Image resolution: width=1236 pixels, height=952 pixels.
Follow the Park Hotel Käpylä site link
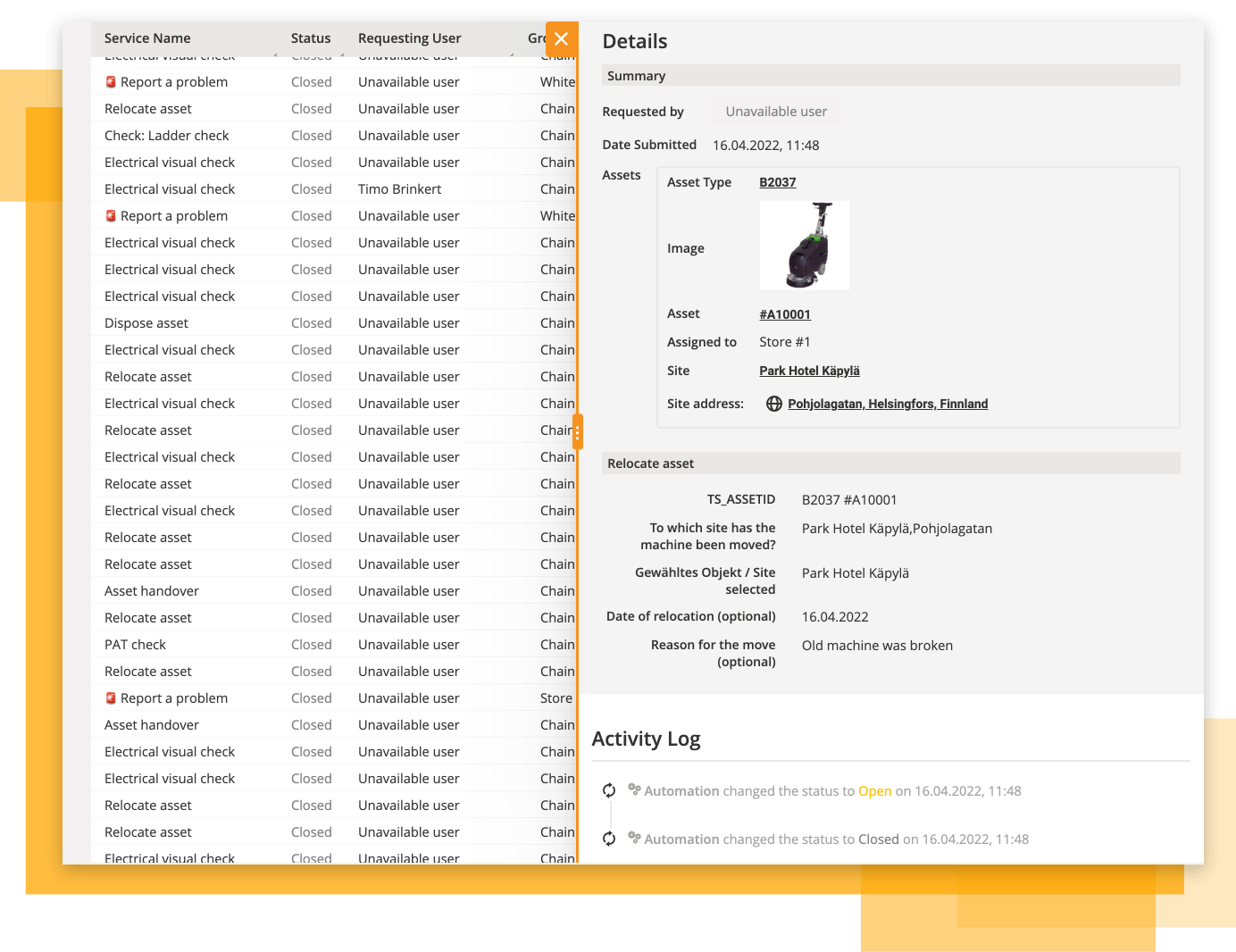[x=809, y=371]
